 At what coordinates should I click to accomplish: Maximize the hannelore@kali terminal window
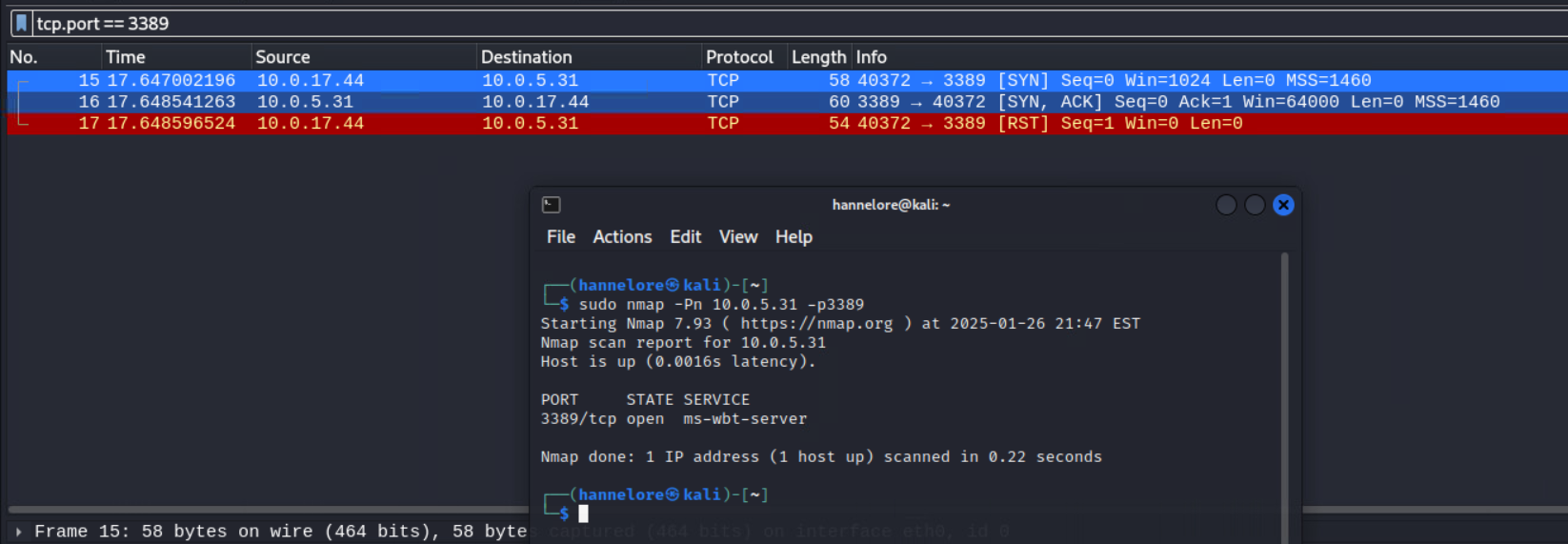click(x=1255, y=205)
